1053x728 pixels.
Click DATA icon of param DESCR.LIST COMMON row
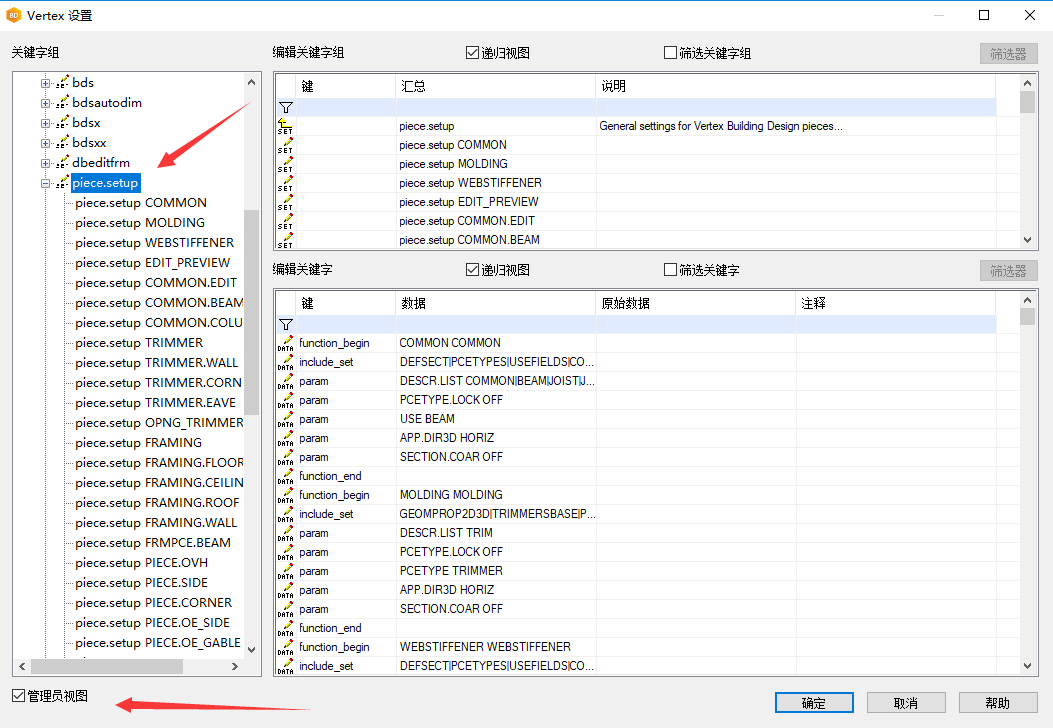(x=285, y=381)
